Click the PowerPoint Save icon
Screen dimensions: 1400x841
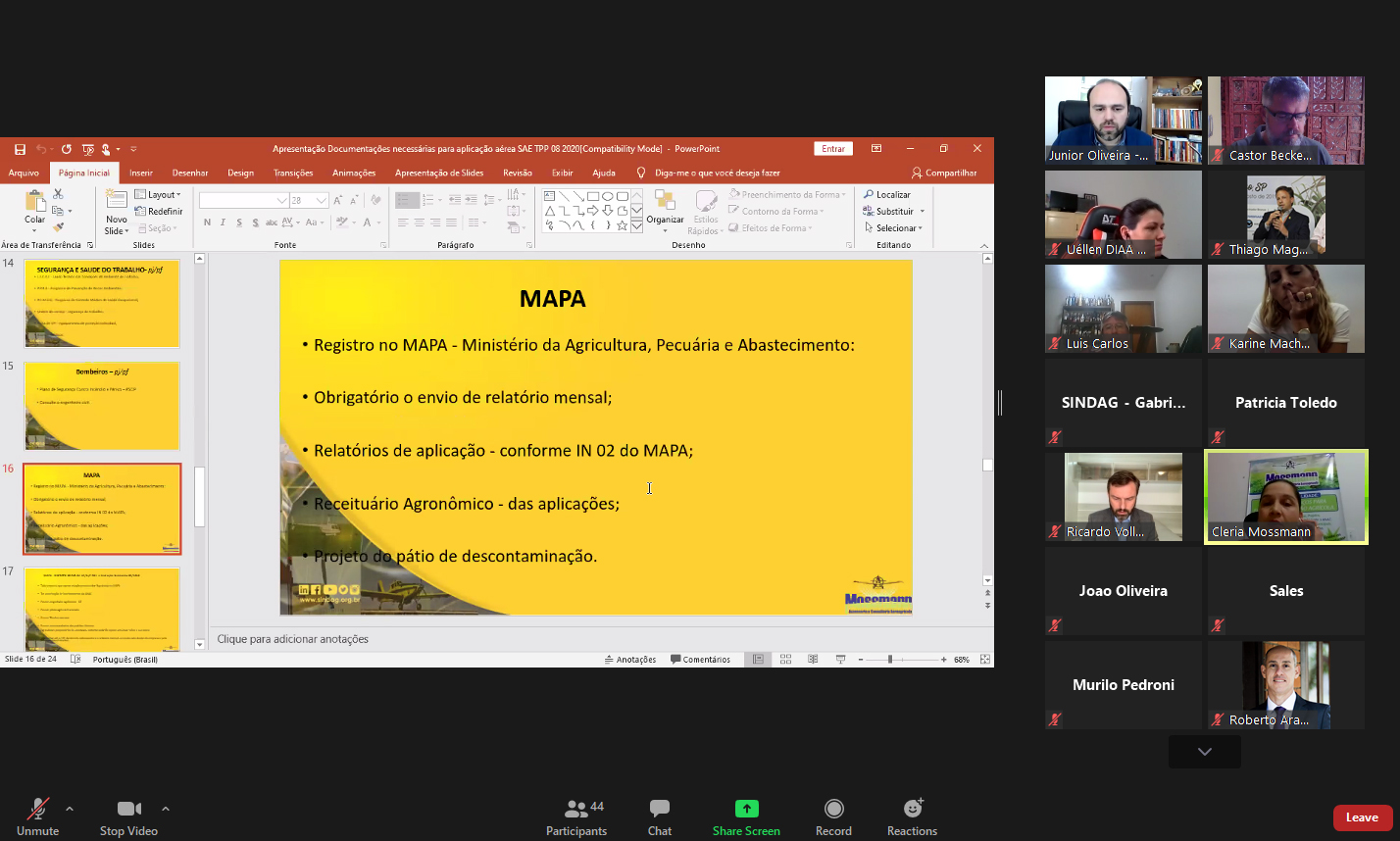tap(20, 149)
